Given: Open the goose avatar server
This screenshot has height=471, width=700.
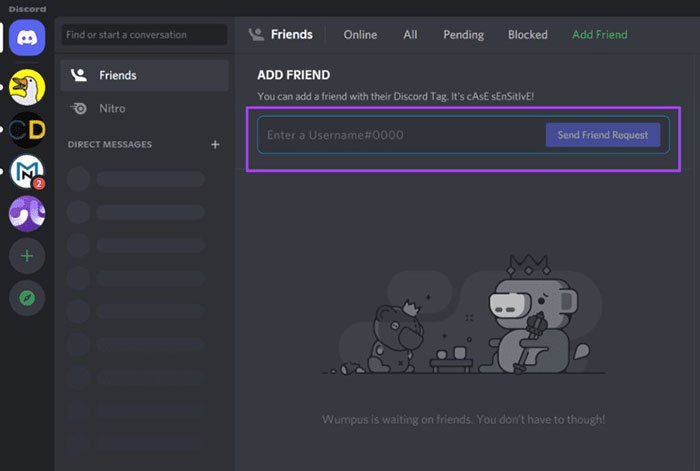Looking at the screenshot, I should 27,87.
